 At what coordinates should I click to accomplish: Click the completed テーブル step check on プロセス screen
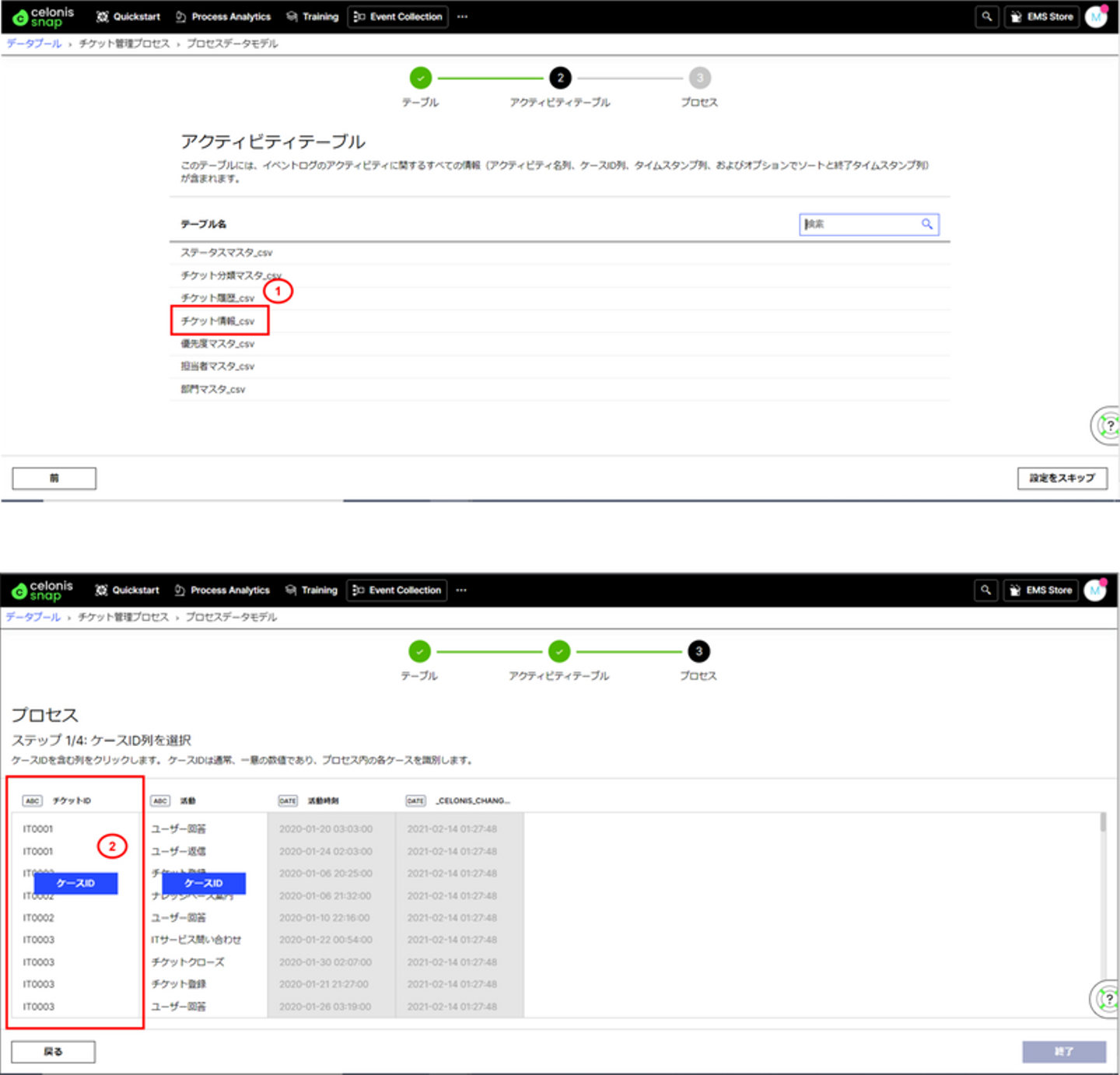click(x=420, y=651)
